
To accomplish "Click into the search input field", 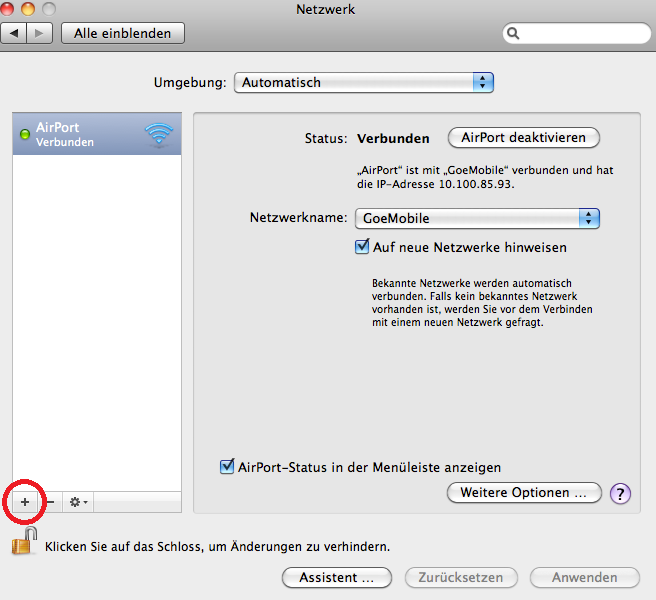I will (577, 33).
